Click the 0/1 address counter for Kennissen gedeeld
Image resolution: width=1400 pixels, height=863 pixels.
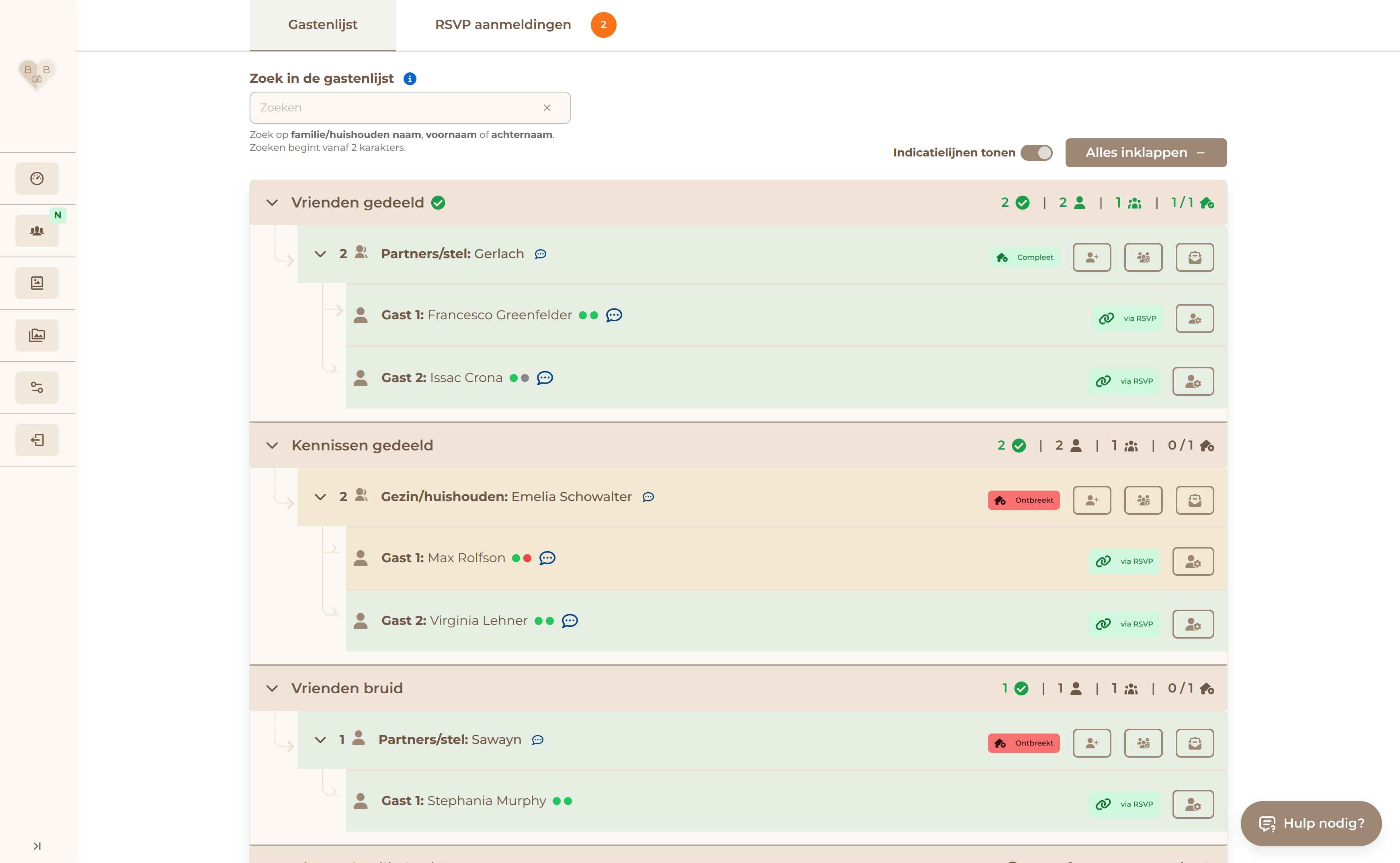1191,446
